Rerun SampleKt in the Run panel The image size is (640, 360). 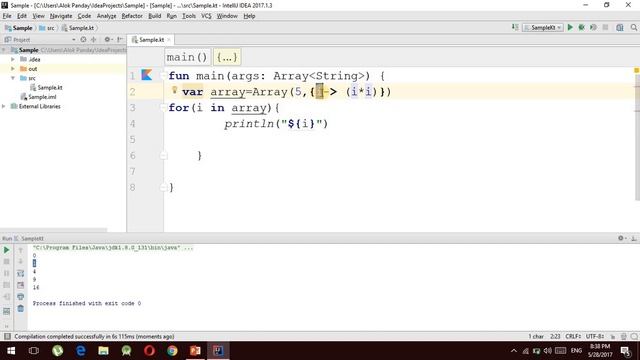7,250
